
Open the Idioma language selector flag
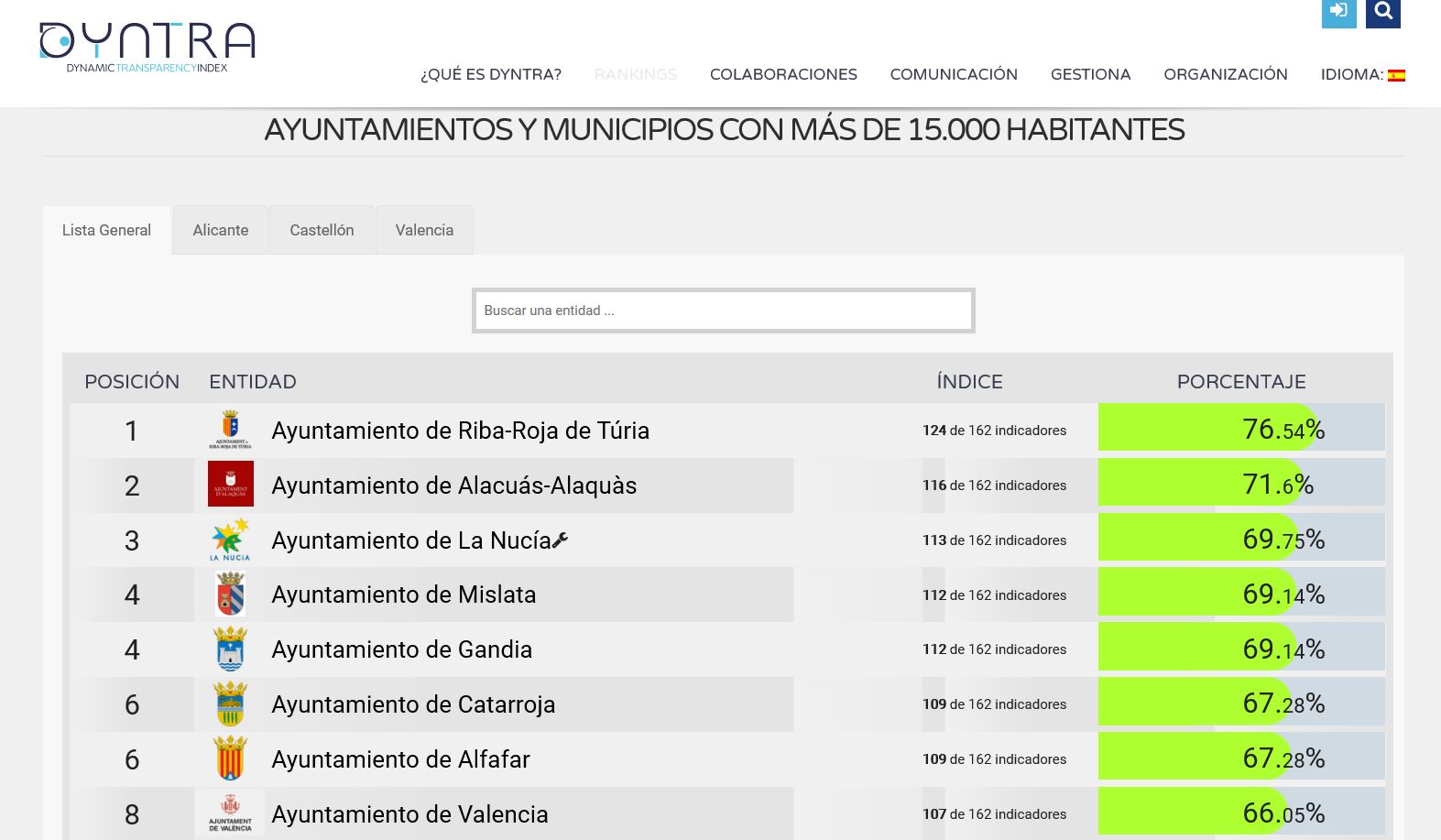[1396, 75]
